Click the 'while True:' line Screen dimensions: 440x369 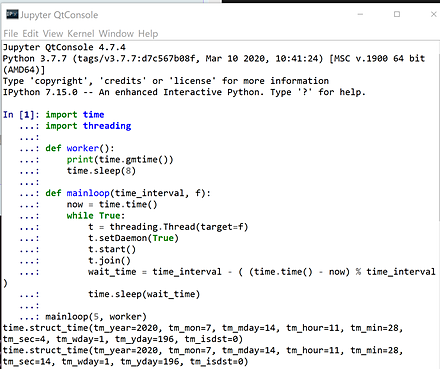pyautogui.click(x=96, y=216)
